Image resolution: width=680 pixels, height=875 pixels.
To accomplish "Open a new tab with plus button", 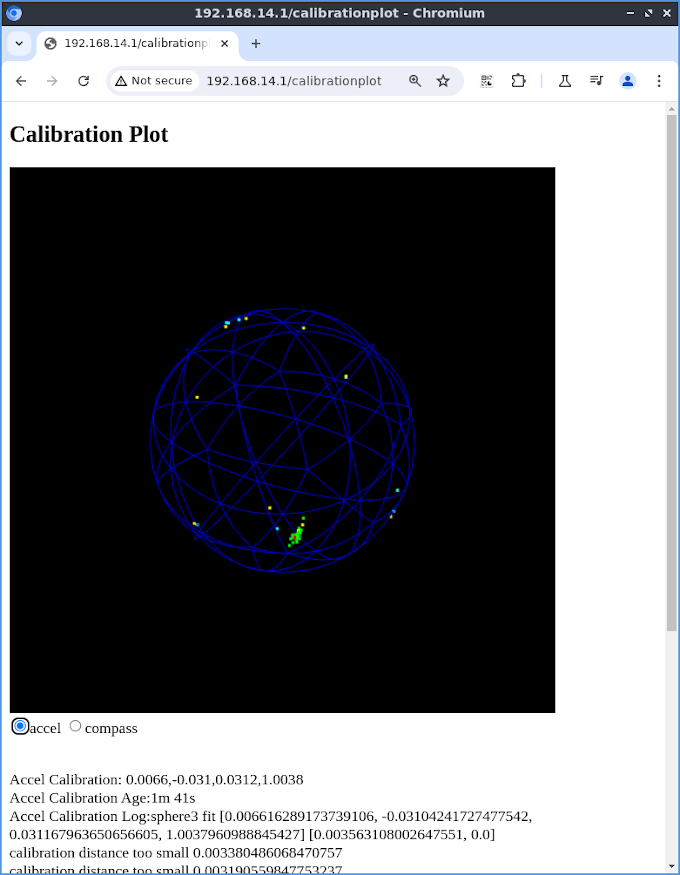I will 256,44.
